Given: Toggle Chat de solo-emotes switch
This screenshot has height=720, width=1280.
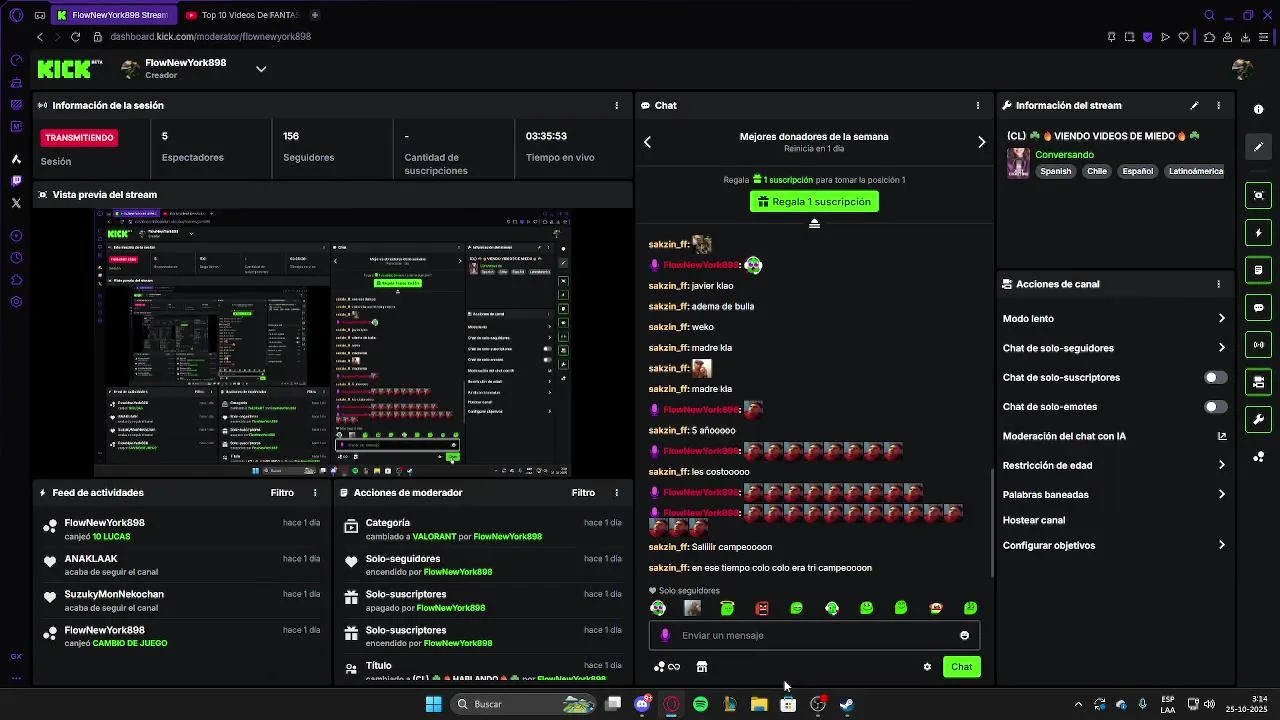Looking at the screenshot, I should [x=1215, y=407].
